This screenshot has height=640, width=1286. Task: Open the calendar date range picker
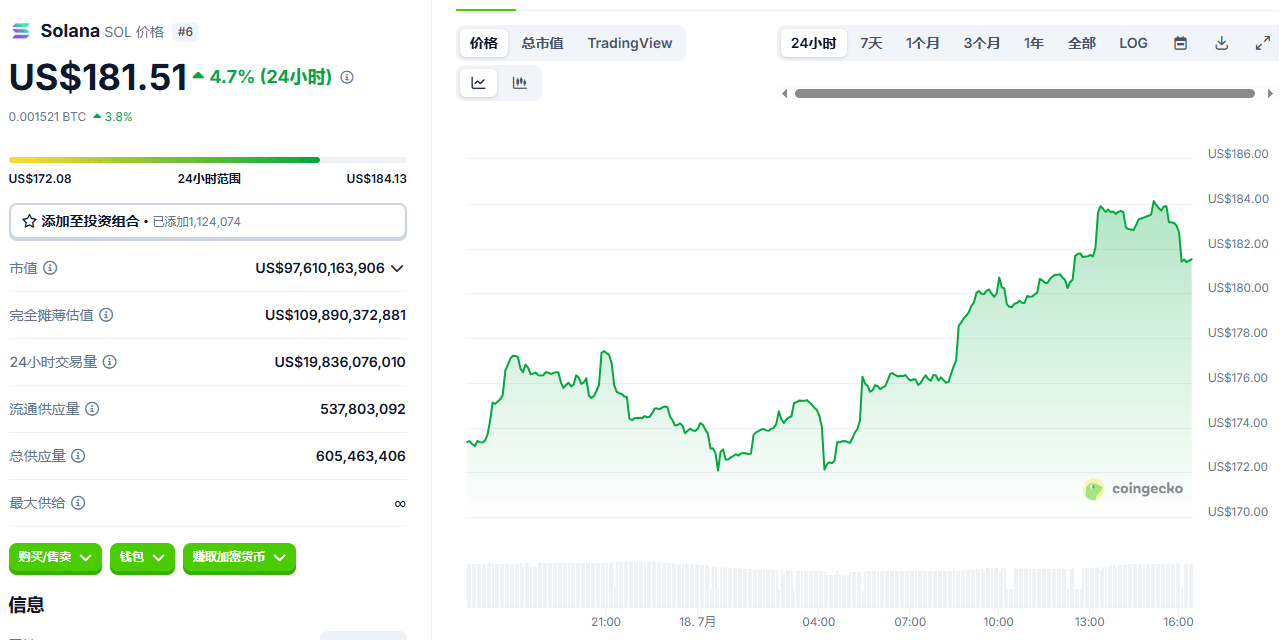point(1181,43)
